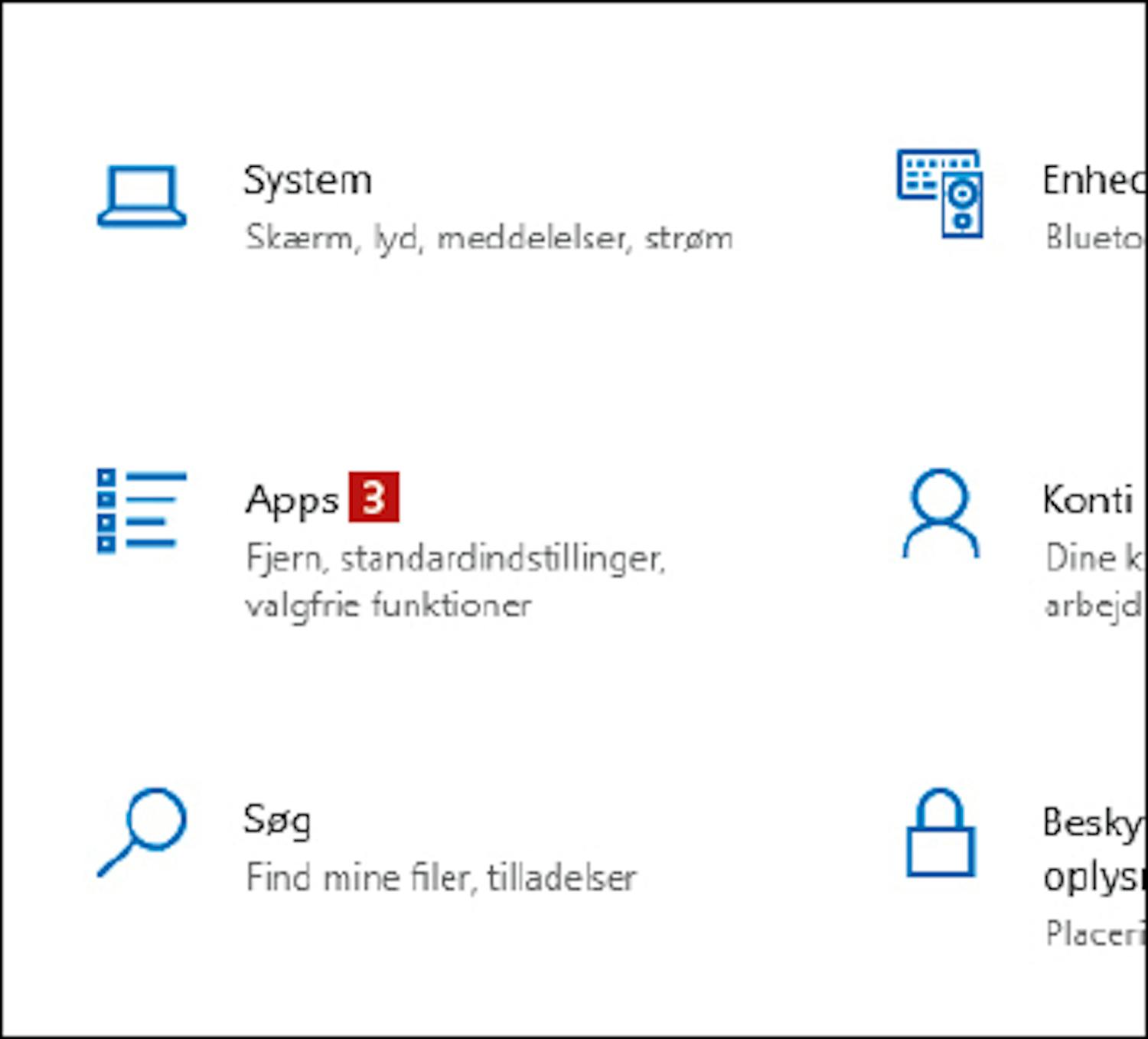Viewport: 1148px width, 1039px height.
Task: Click the red number 3 badge
Action: tap(373, 497)
